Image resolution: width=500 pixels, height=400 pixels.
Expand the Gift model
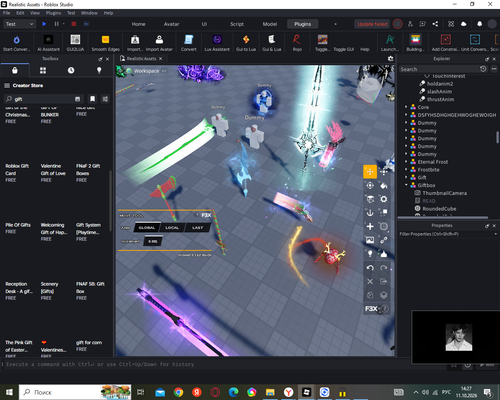[x=406, y=177]
